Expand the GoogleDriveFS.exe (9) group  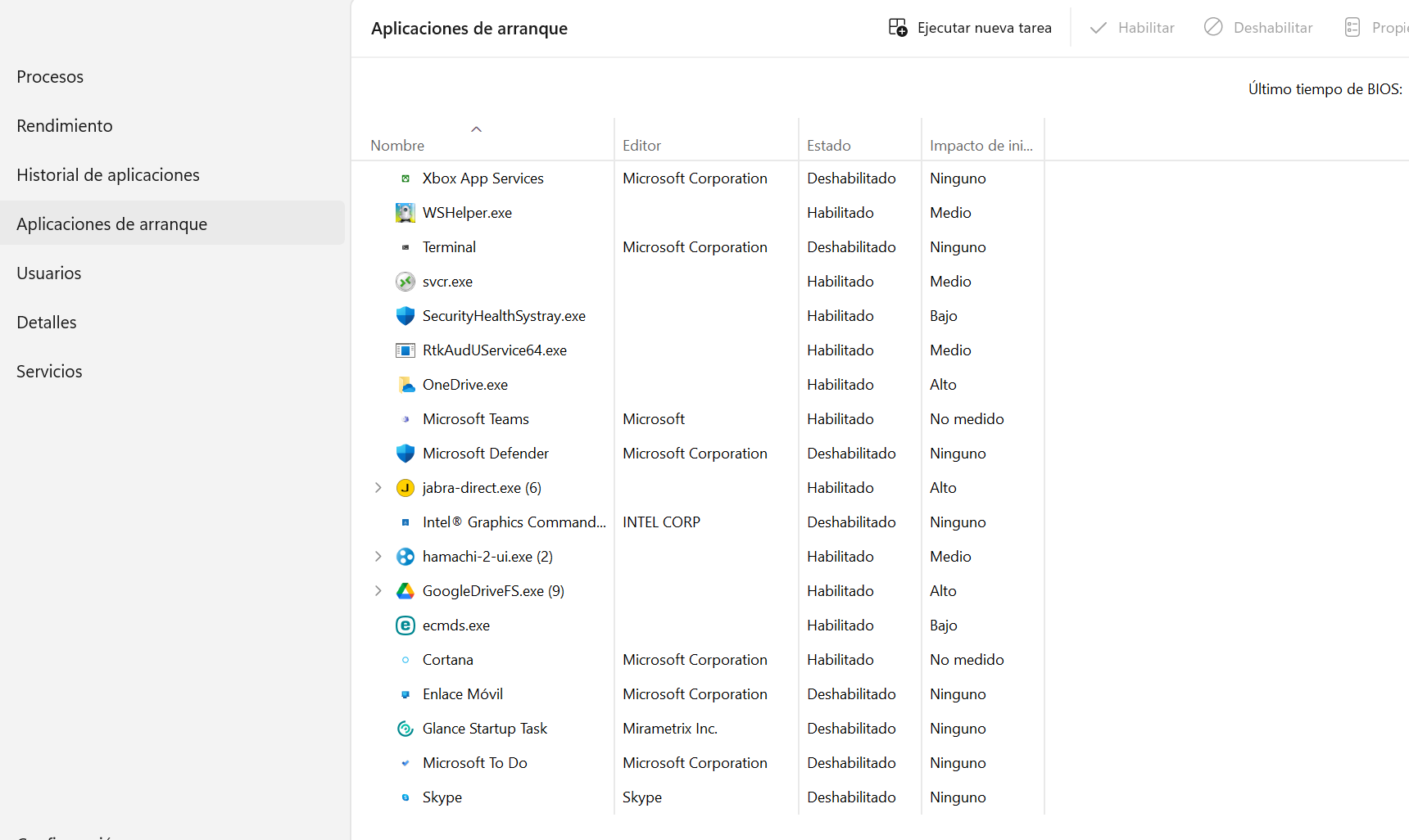378,591
